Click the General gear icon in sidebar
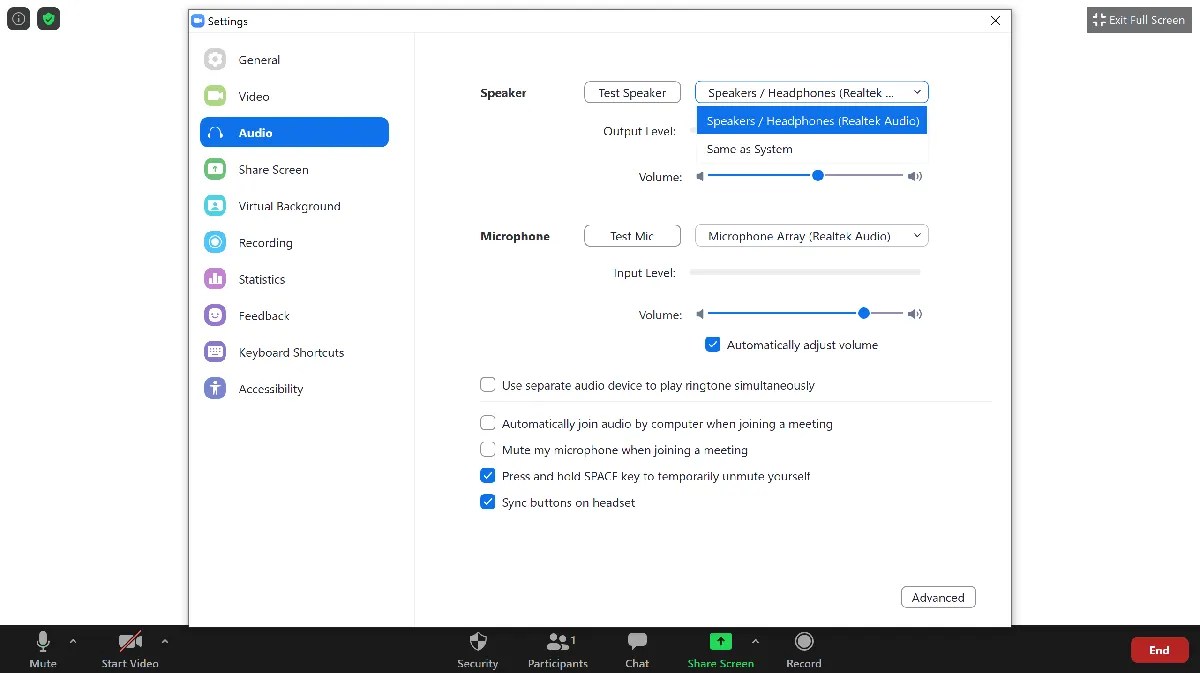 tap(215, 60)
